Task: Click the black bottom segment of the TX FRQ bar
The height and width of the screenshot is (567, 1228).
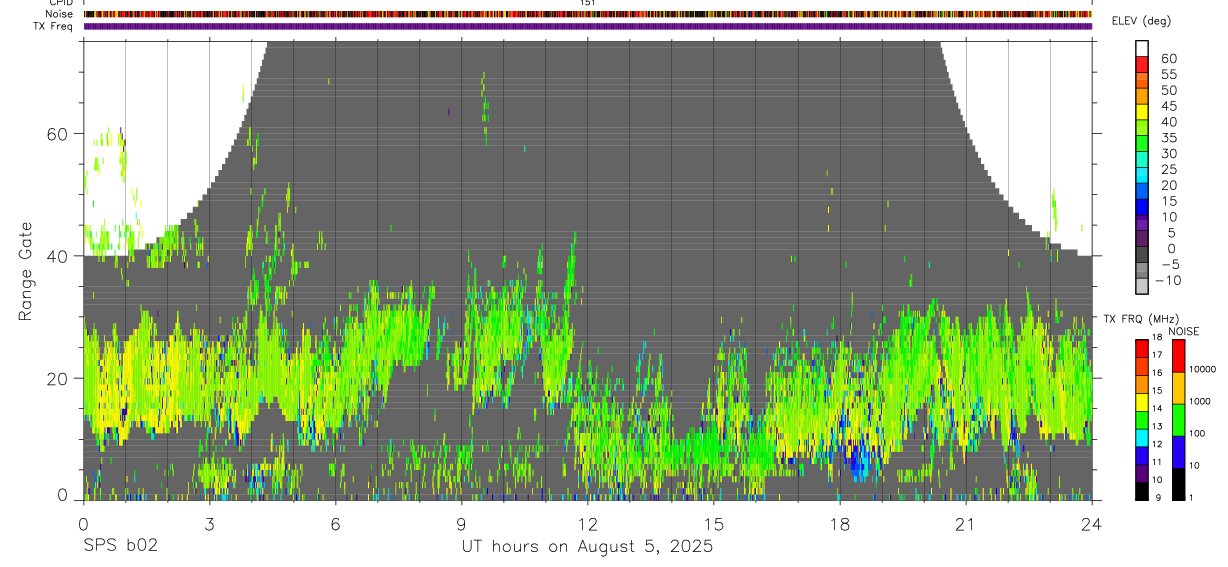Action: pyautogui.click(x=1142, y=491)
